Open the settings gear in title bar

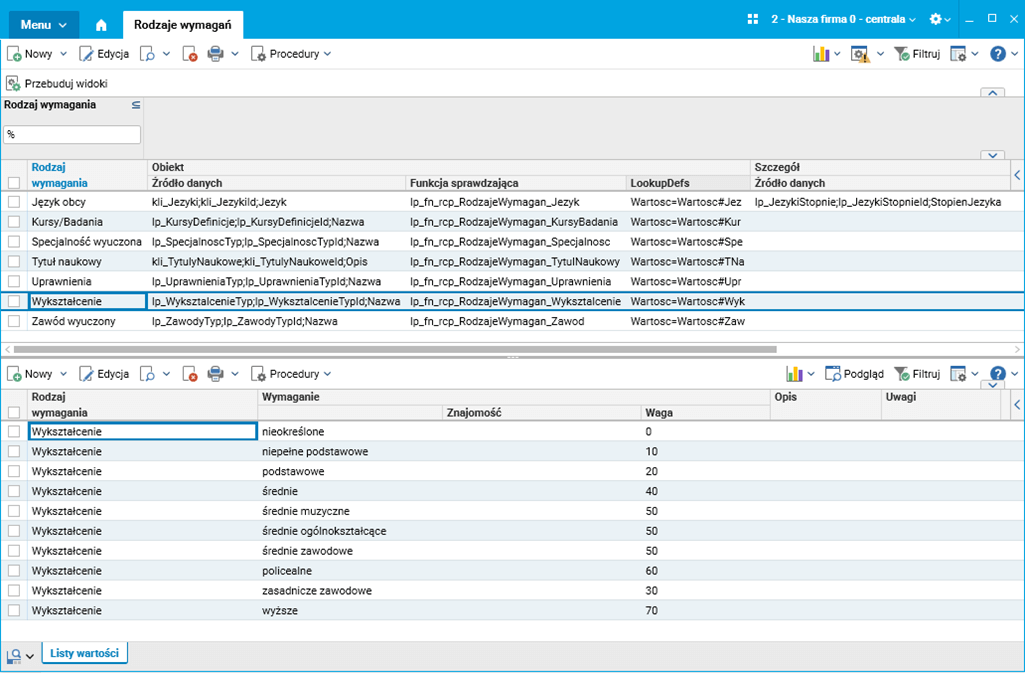[x=936, y=19]
